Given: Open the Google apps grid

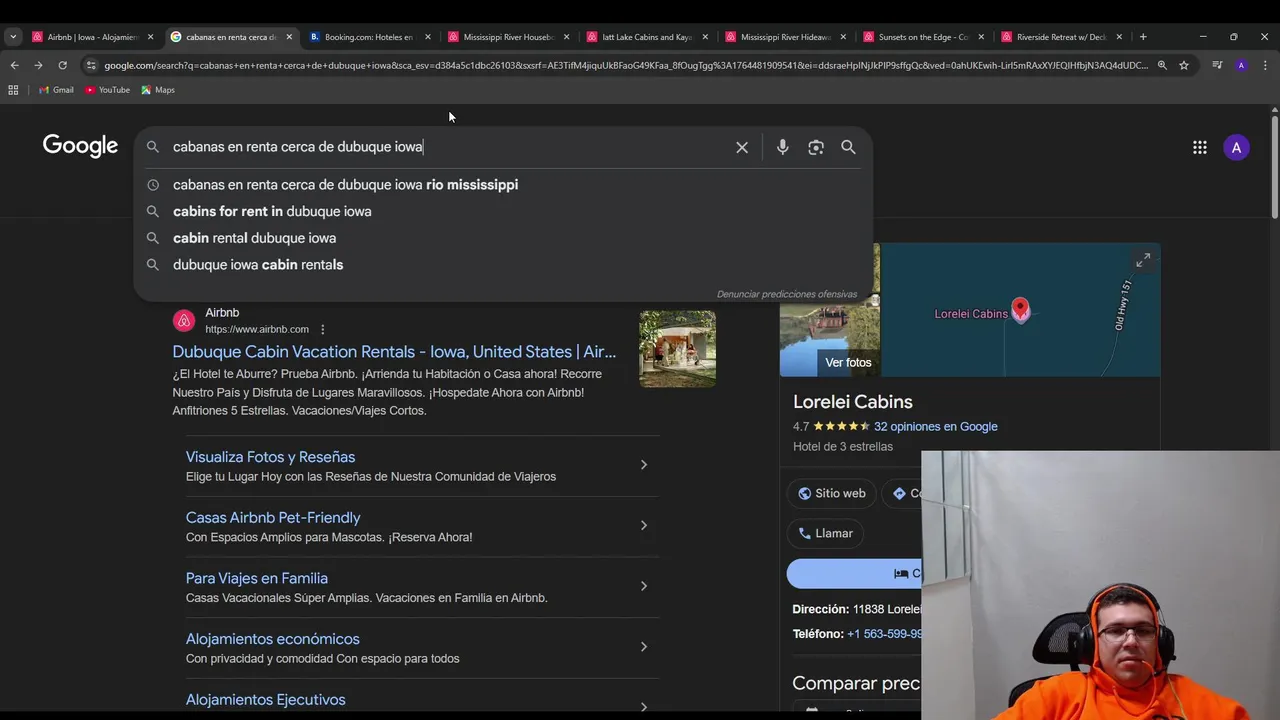Looking at the screenshot, I should click(x=1199, y=147).
